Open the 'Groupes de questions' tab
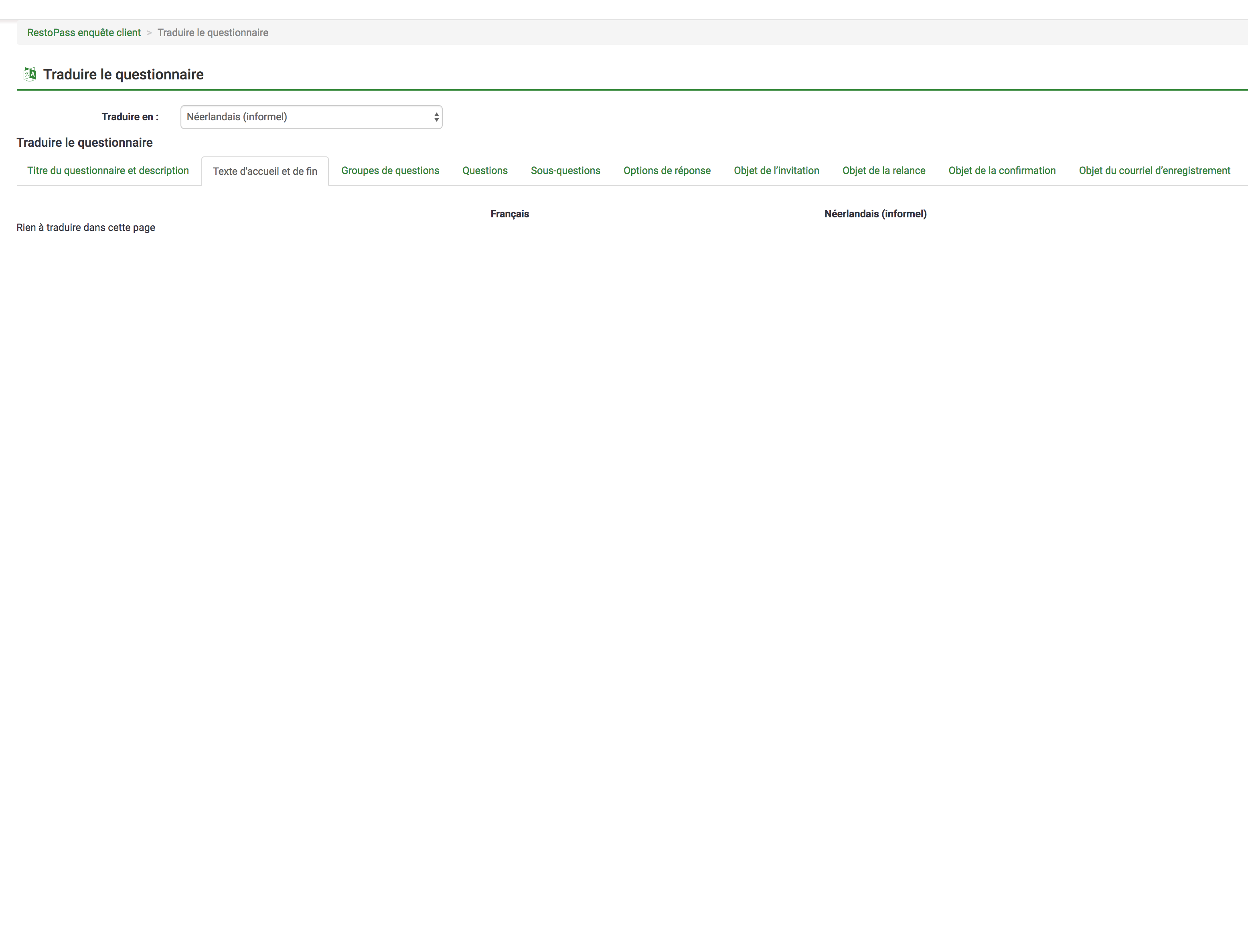1248x952 pixels. click(390, 170)
